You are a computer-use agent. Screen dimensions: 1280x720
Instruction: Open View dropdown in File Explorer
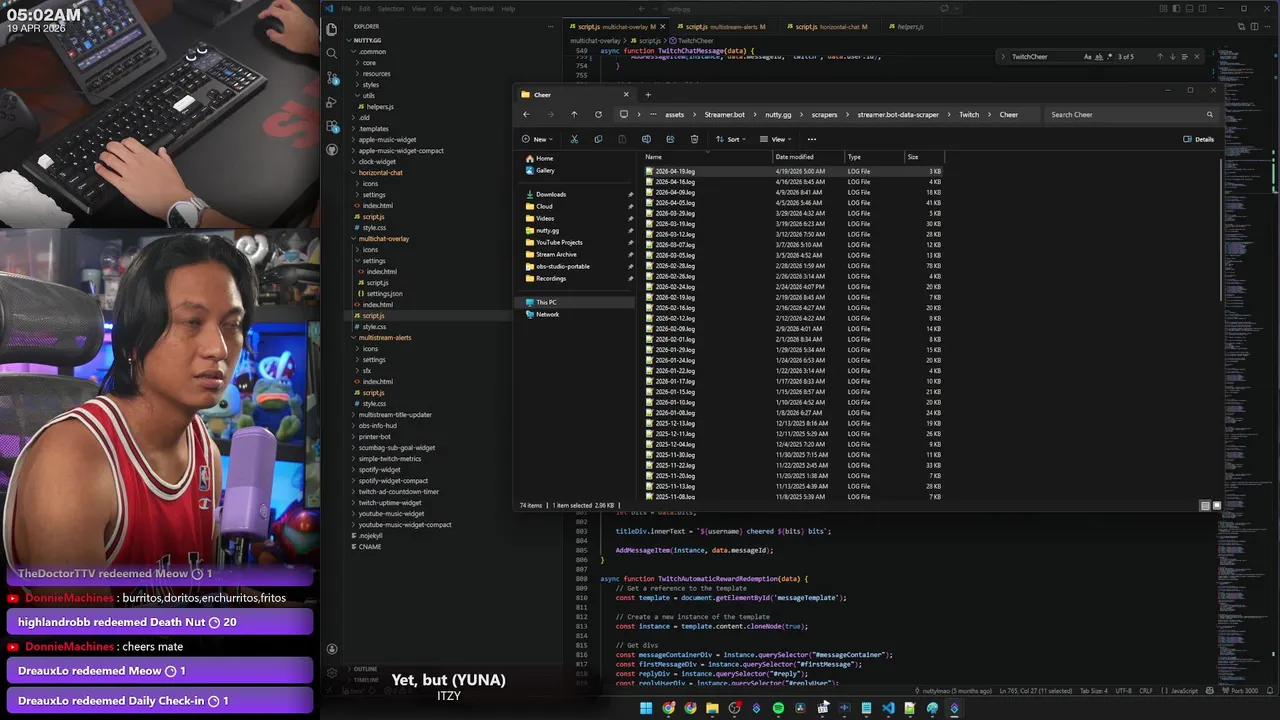(x=775, y=139)
